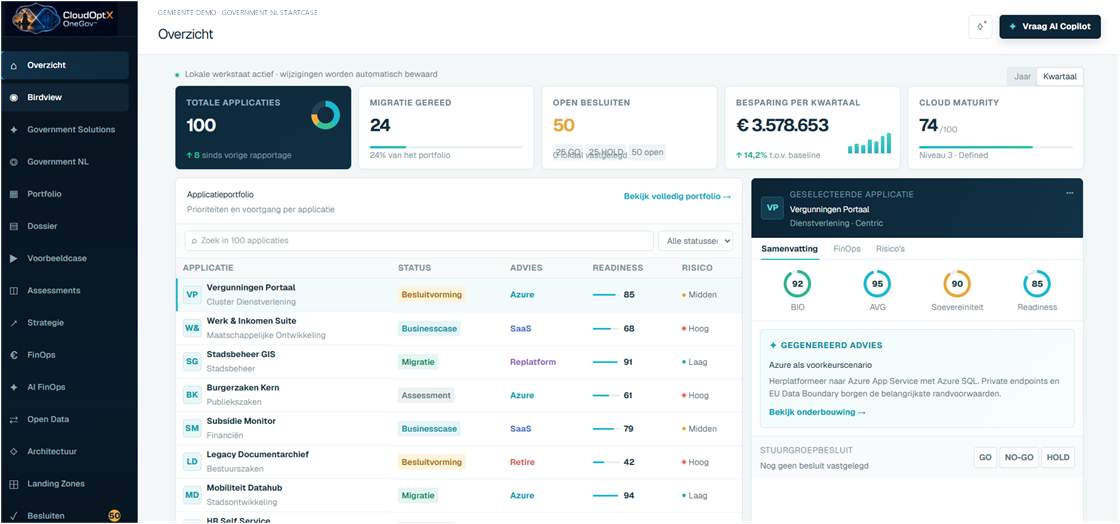The image size is (1120, 524).
Task: Click the Azure advice for Vergunningen Portaal
Action: click(522, 295)
